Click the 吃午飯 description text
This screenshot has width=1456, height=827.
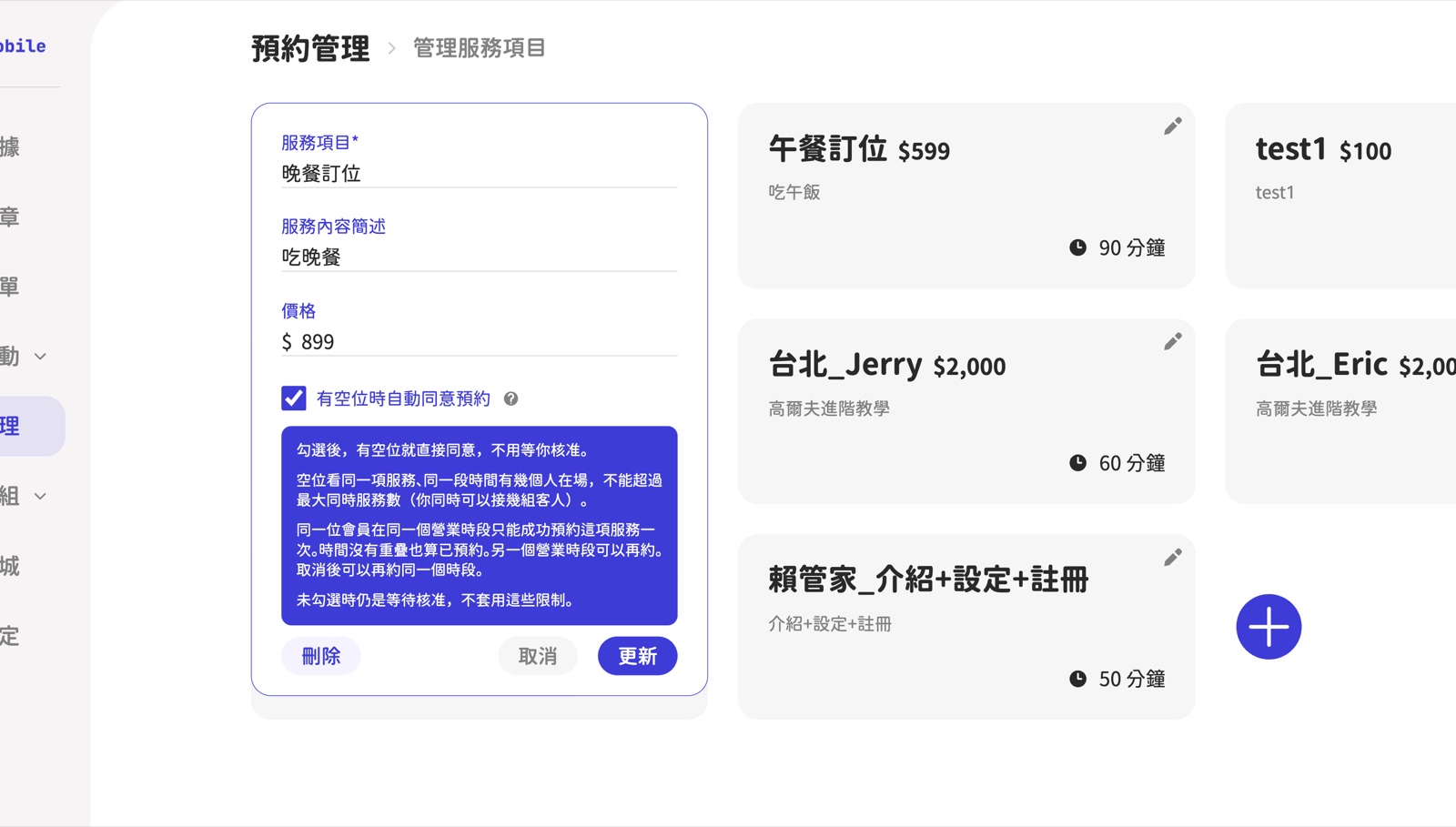click(x=794, y=192)
